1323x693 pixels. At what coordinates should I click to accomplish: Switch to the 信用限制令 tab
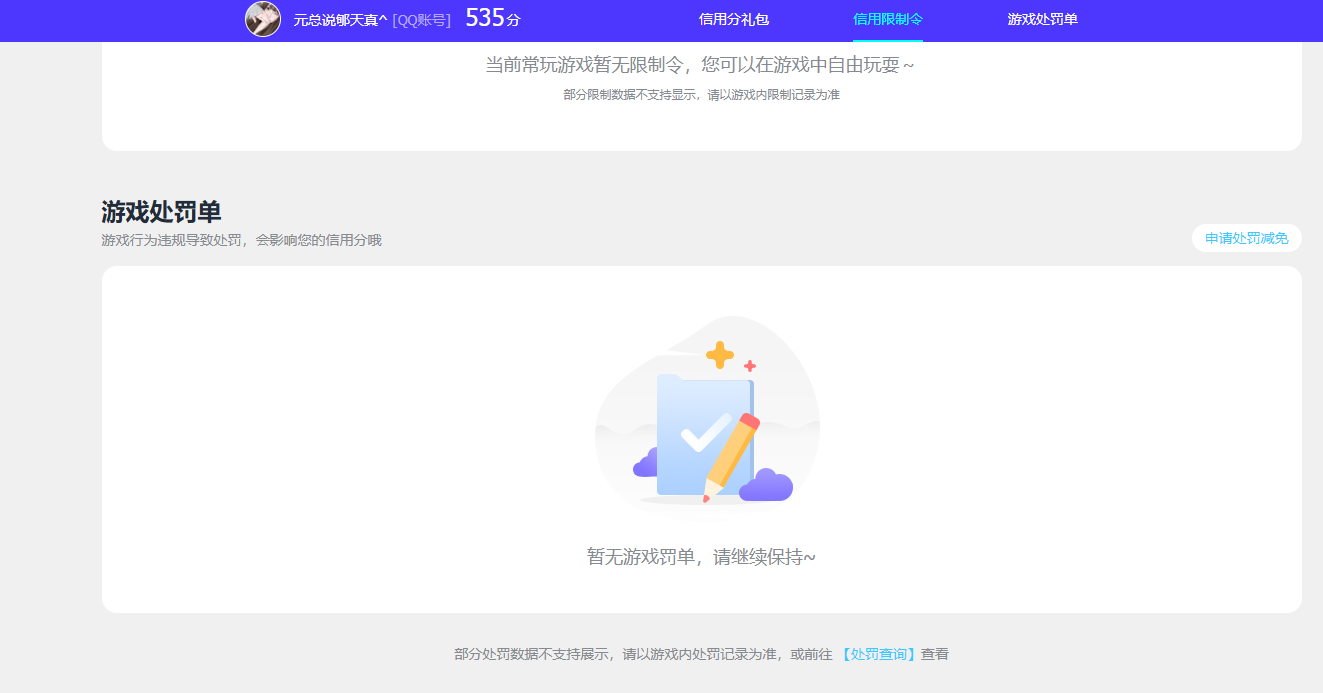point(888,19)
